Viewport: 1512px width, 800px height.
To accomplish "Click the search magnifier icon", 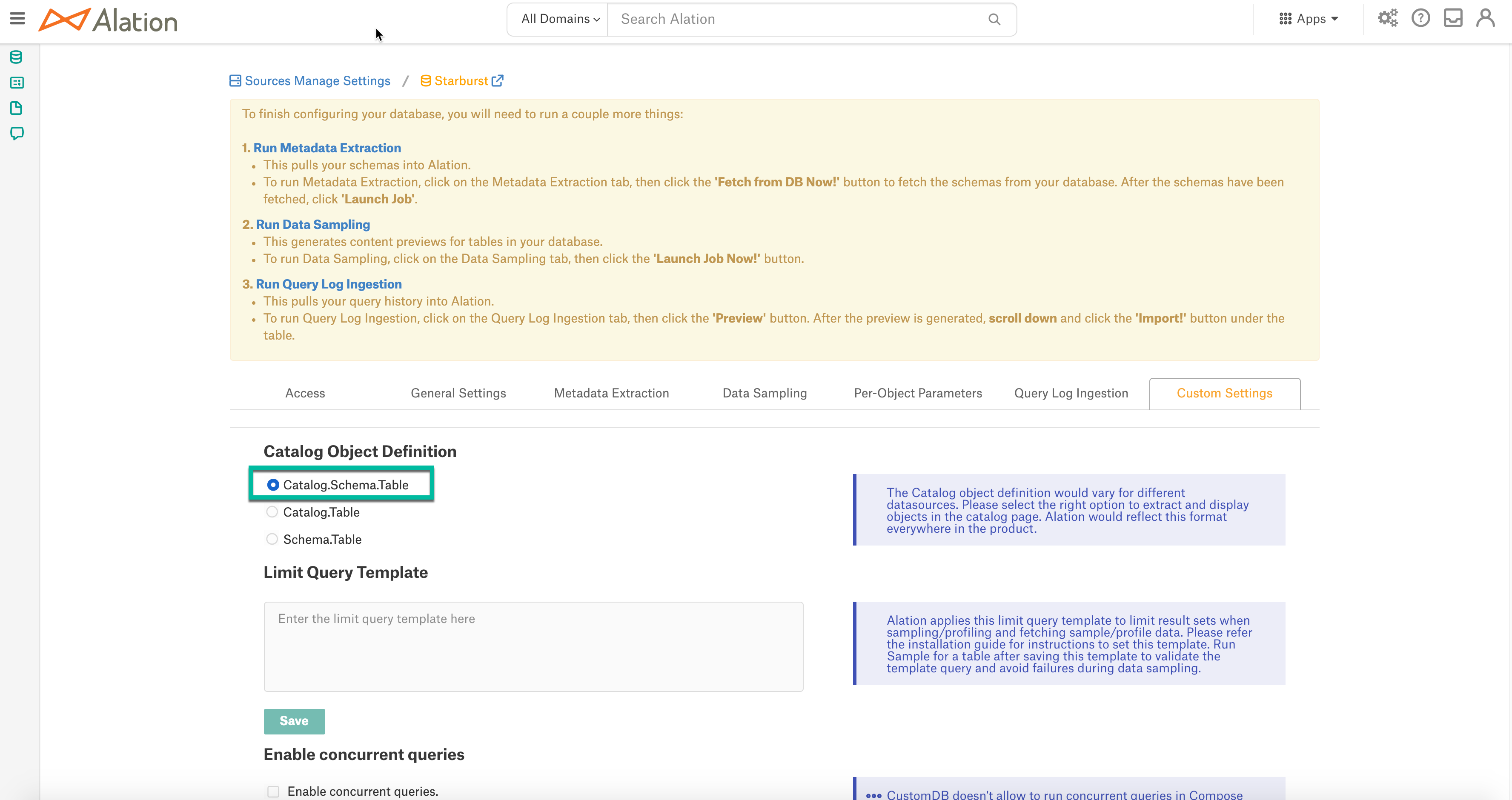I will click(994, 20).
